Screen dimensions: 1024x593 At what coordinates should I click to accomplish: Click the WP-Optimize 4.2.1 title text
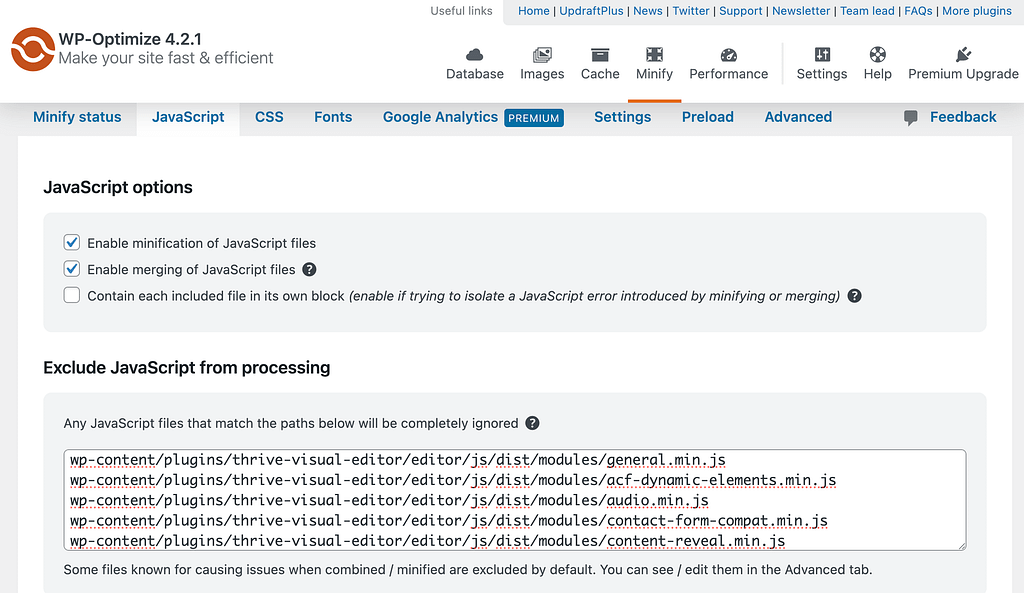[x=130, y=39]
